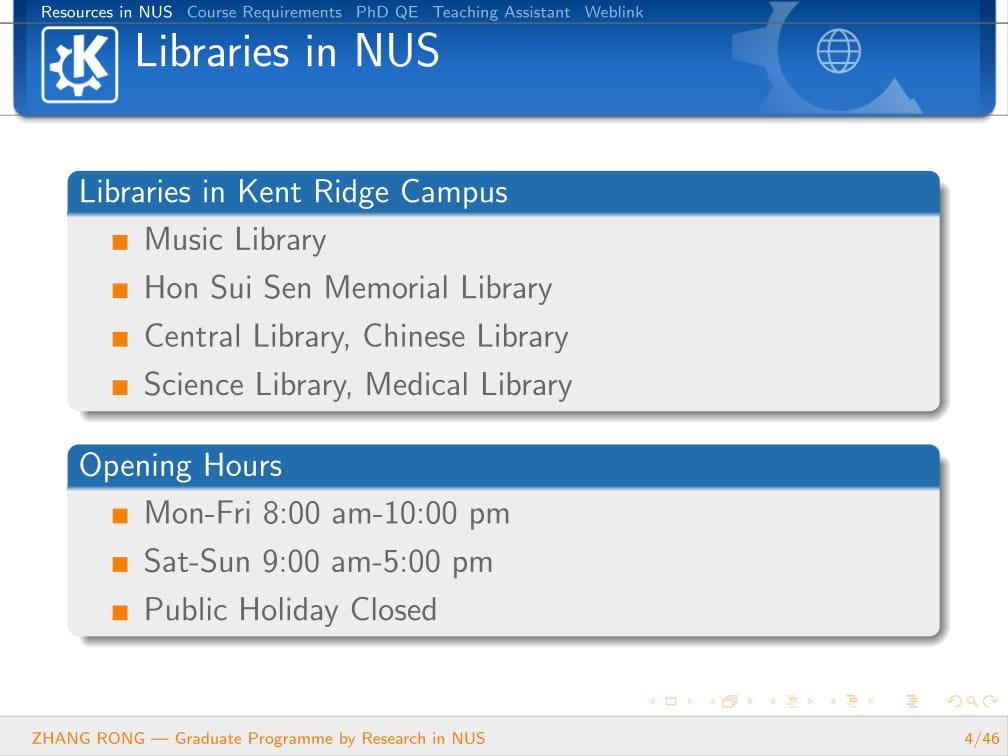The width and height of the screenshot is (1008, 756).
Task: Go to next slide with right arrow
Action: (x=690, y=701)
